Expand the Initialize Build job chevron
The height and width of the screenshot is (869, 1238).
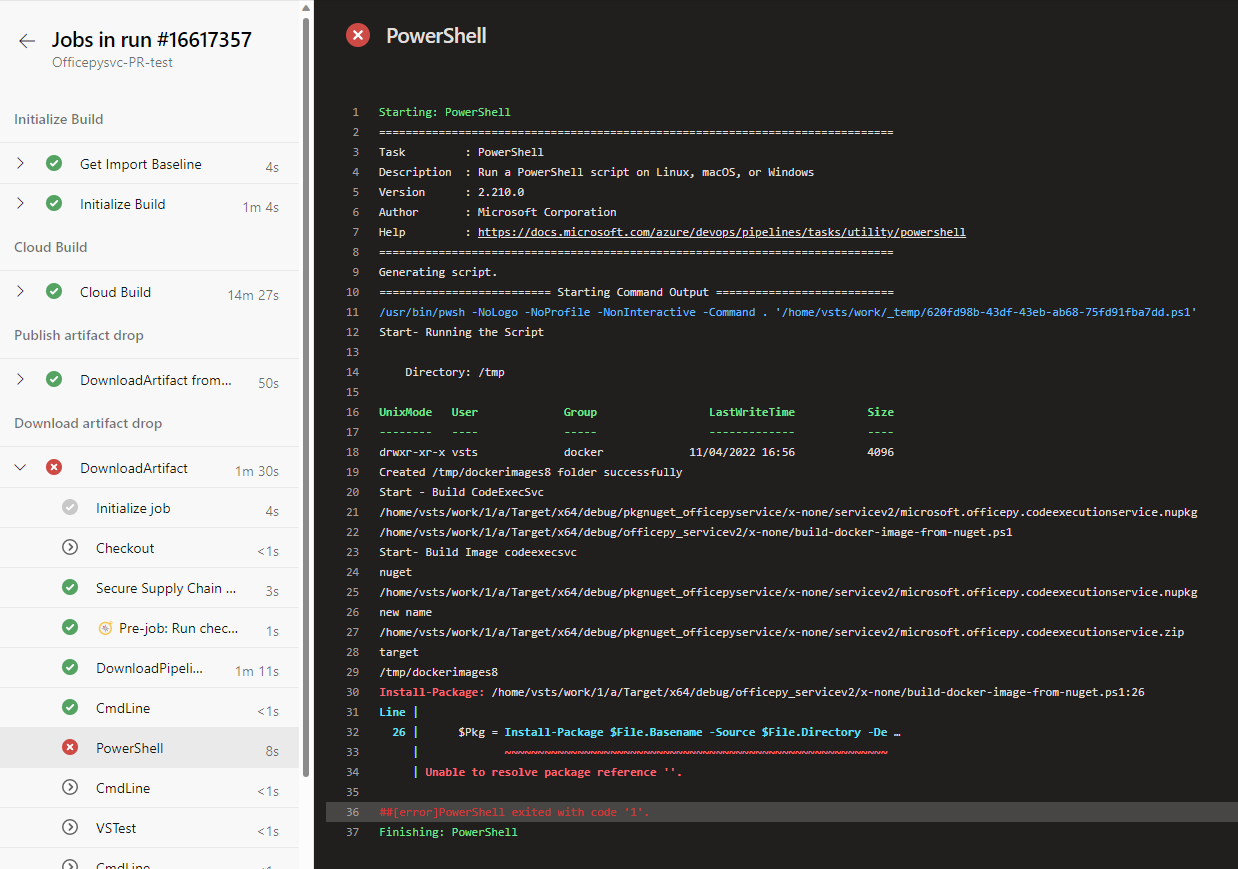(x=21, y=203)
